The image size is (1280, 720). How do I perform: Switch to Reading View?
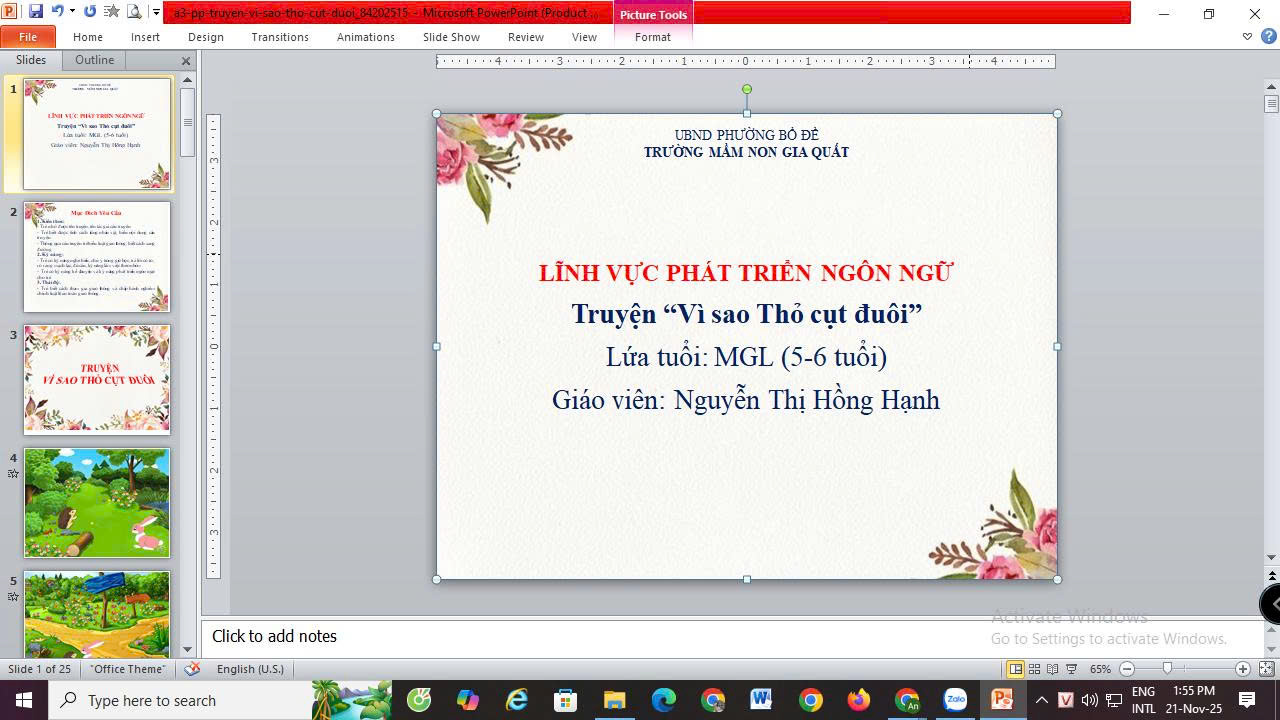coord(1053,669)
